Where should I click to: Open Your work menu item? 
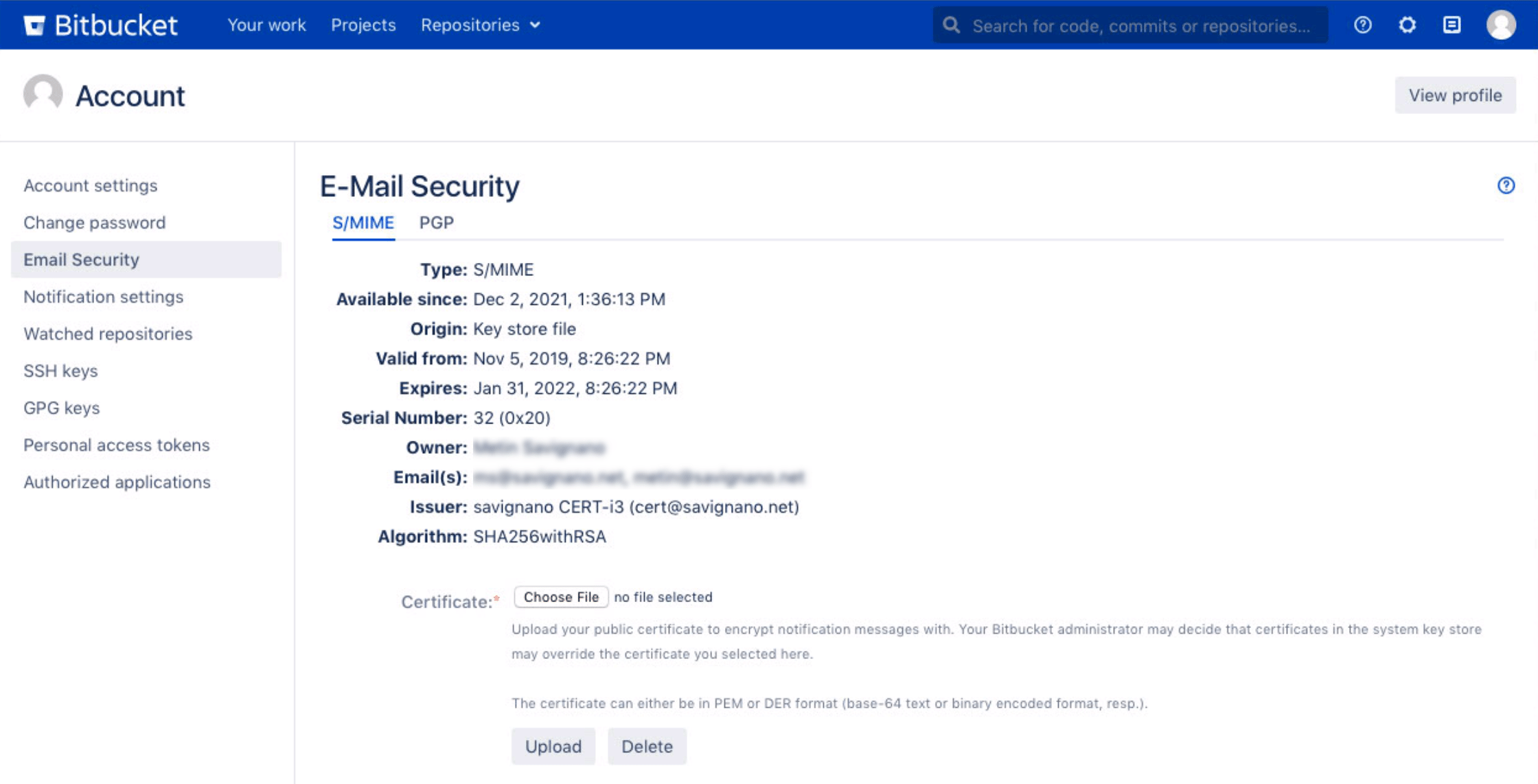266,25
